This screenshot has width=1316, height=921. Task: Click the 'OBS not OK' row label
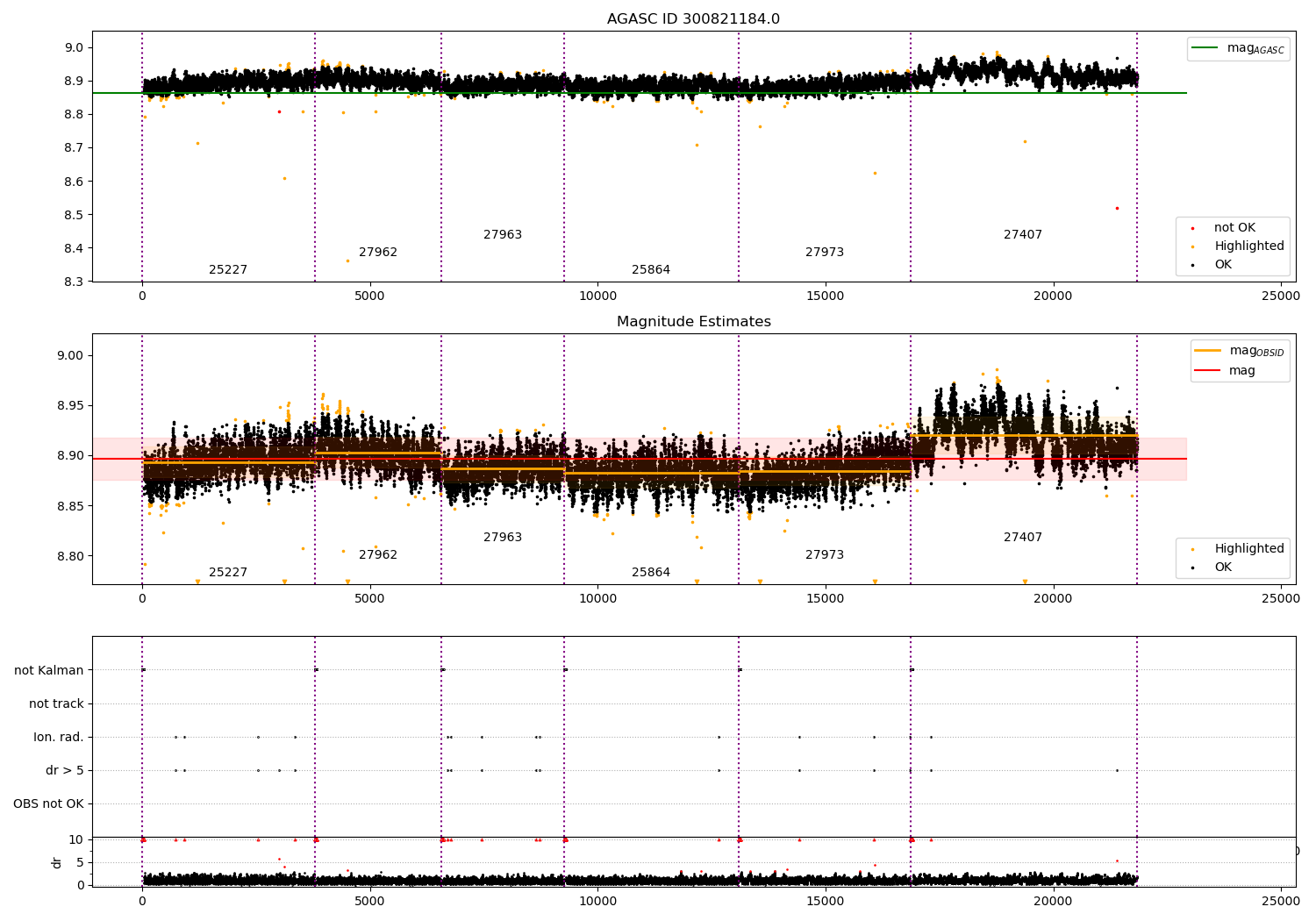tap(48, 804)
